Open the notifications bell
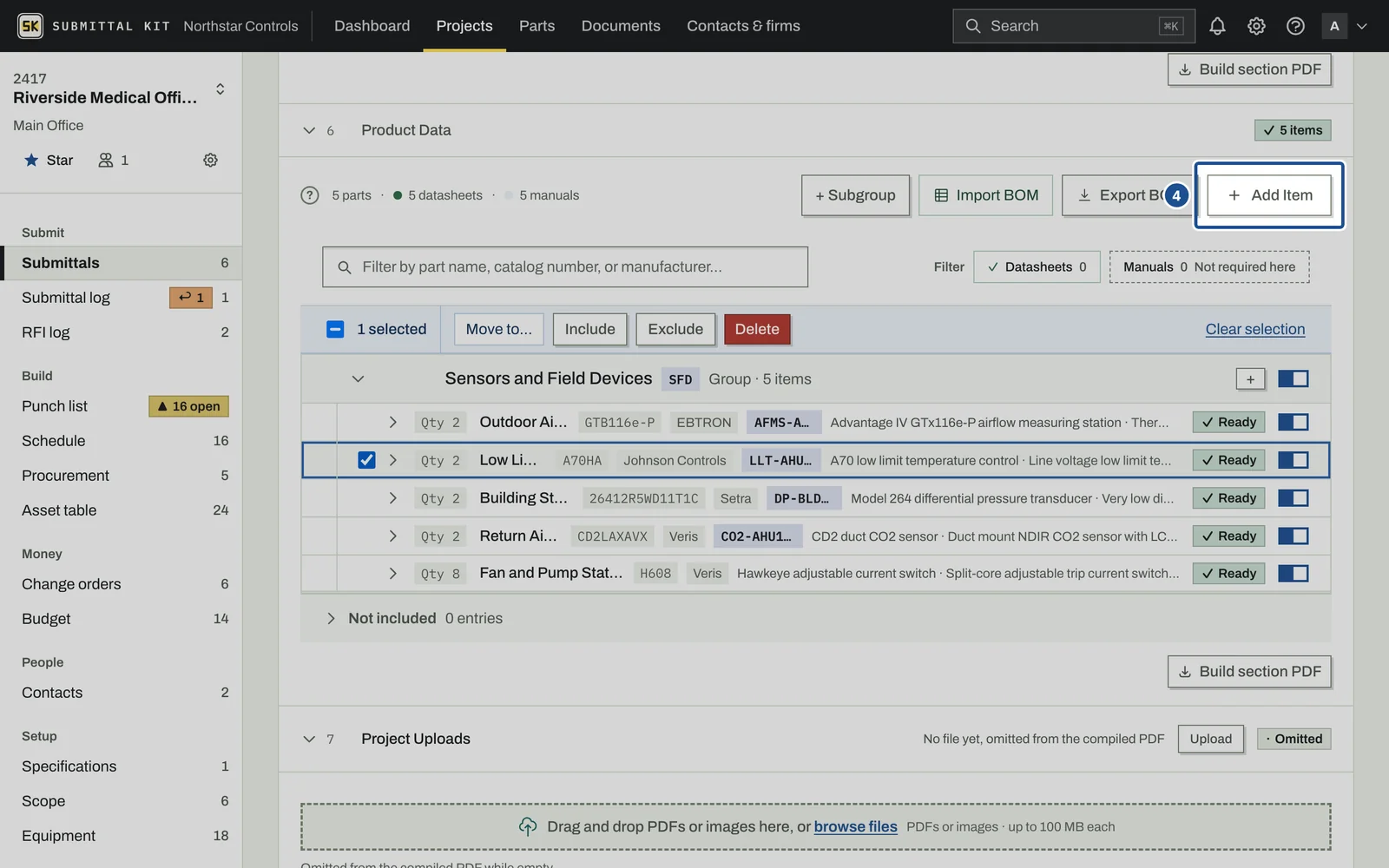 click(1217, 26)
